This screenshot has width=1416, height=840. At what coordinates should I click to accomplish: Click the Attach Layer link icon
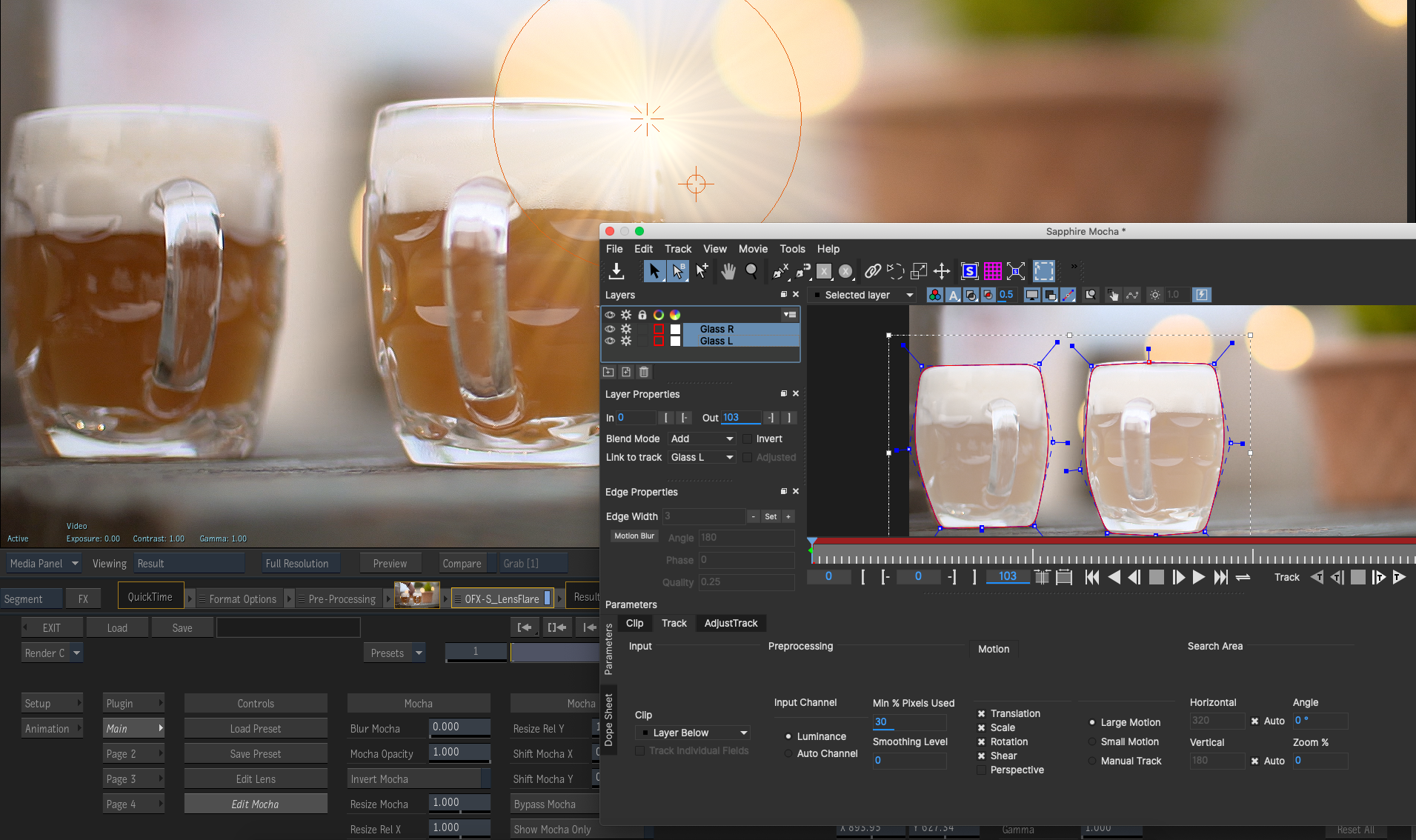[873, 271]
